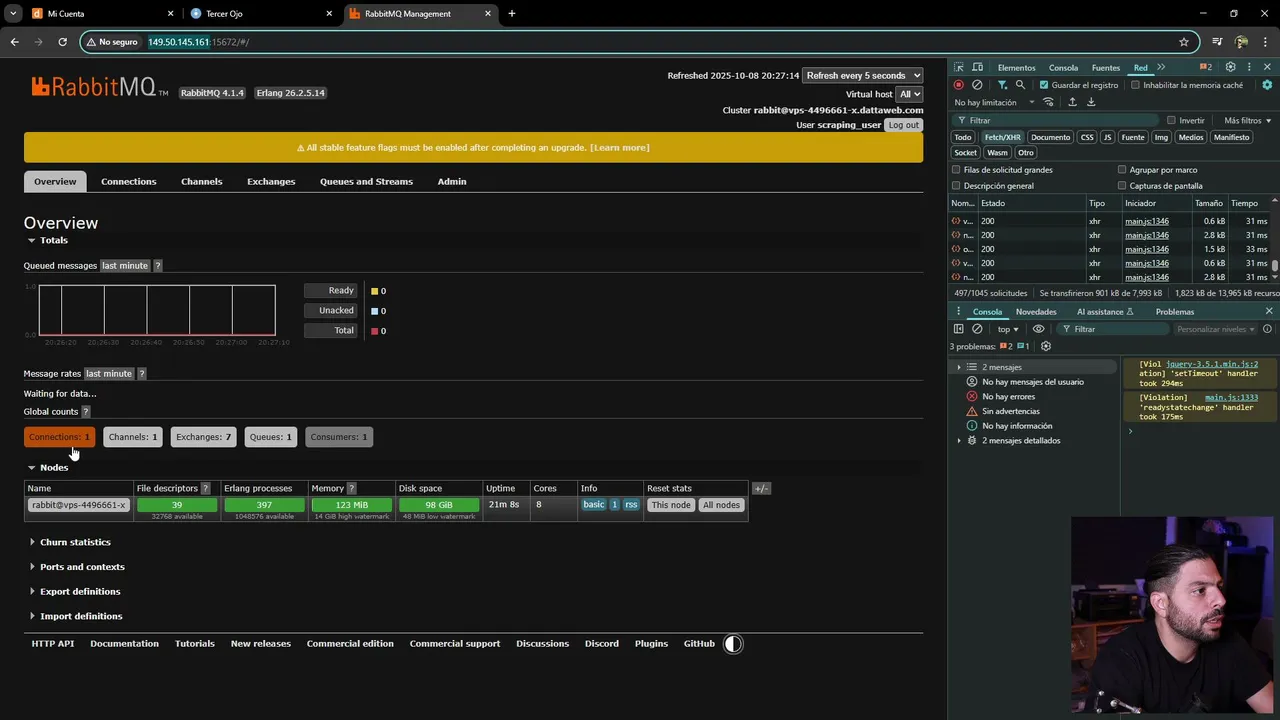This screenshot has height=720, width=1280.
Task: Stop recording network log with red record icon
Action: 959,85
